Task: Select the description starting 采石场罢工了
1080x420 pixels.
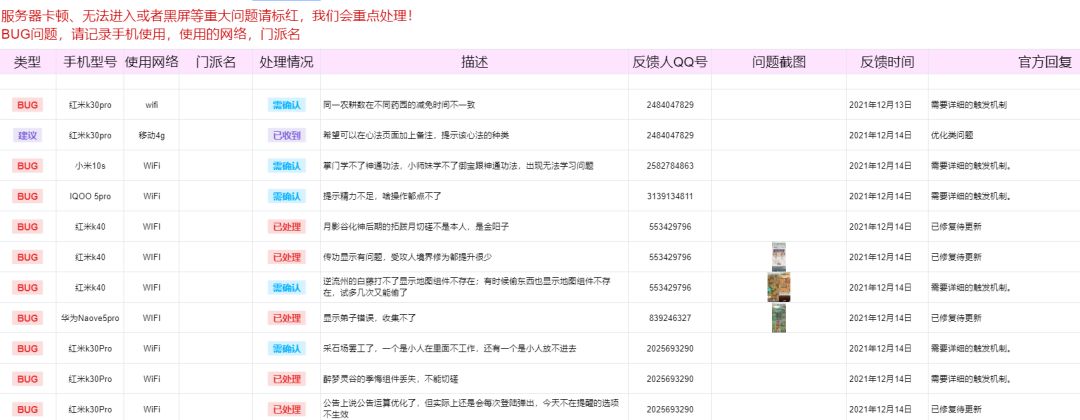Action: point(450,348)
